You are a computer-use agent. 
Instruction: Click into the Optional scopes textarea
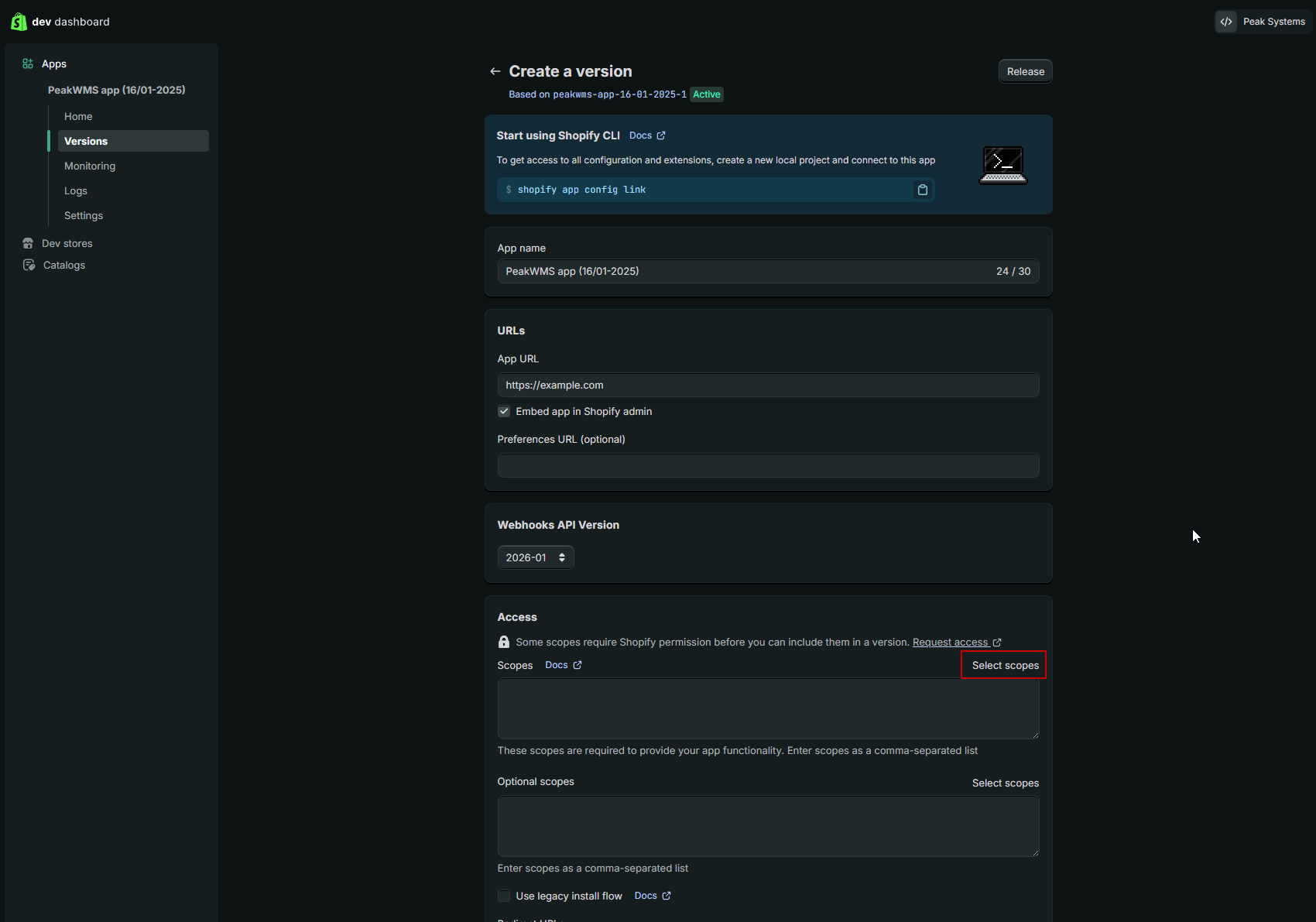click(x=769, y=826)
